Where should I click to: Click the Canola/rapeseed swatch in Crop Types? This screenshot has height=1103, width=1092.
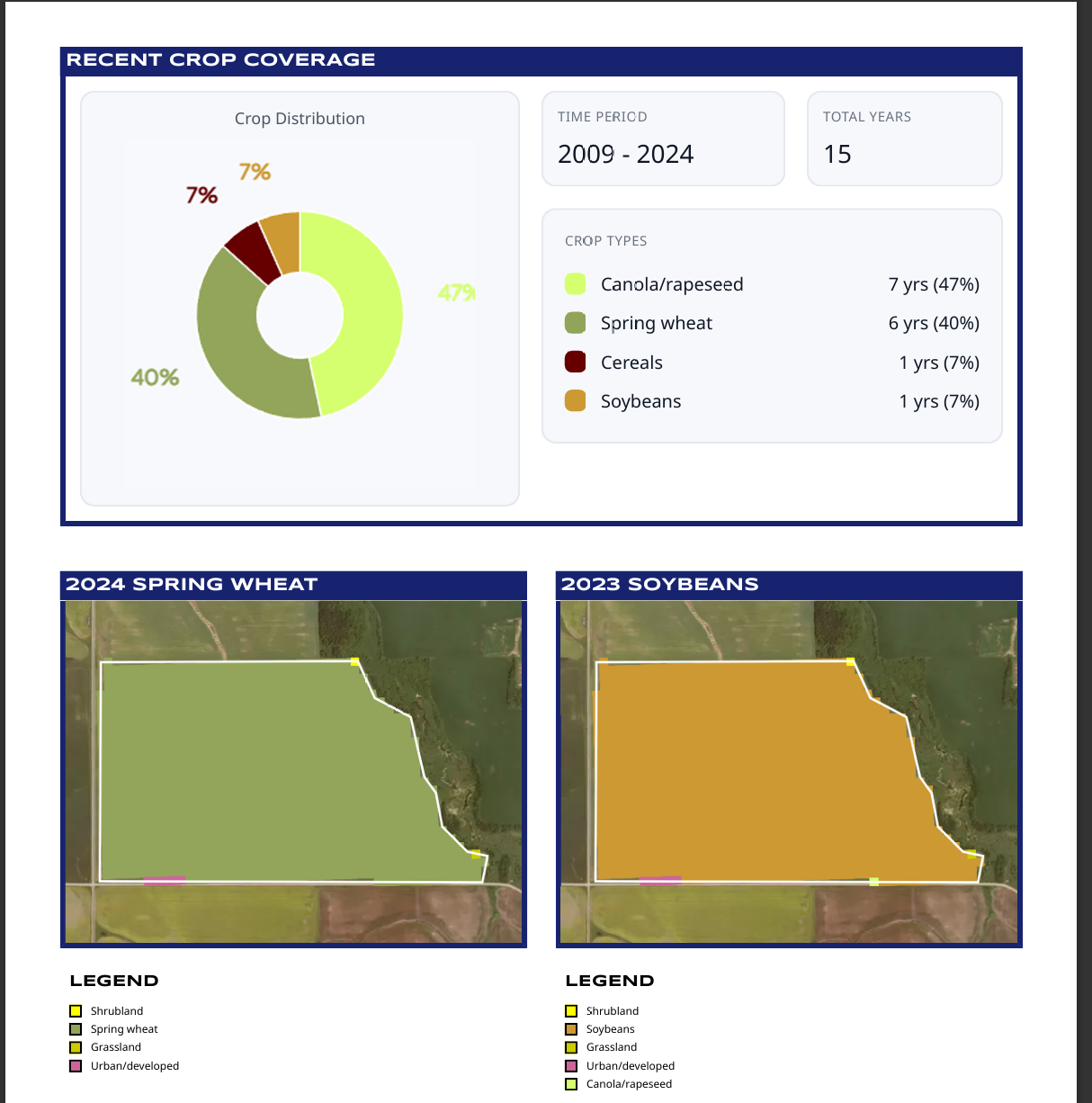(576, 284)
